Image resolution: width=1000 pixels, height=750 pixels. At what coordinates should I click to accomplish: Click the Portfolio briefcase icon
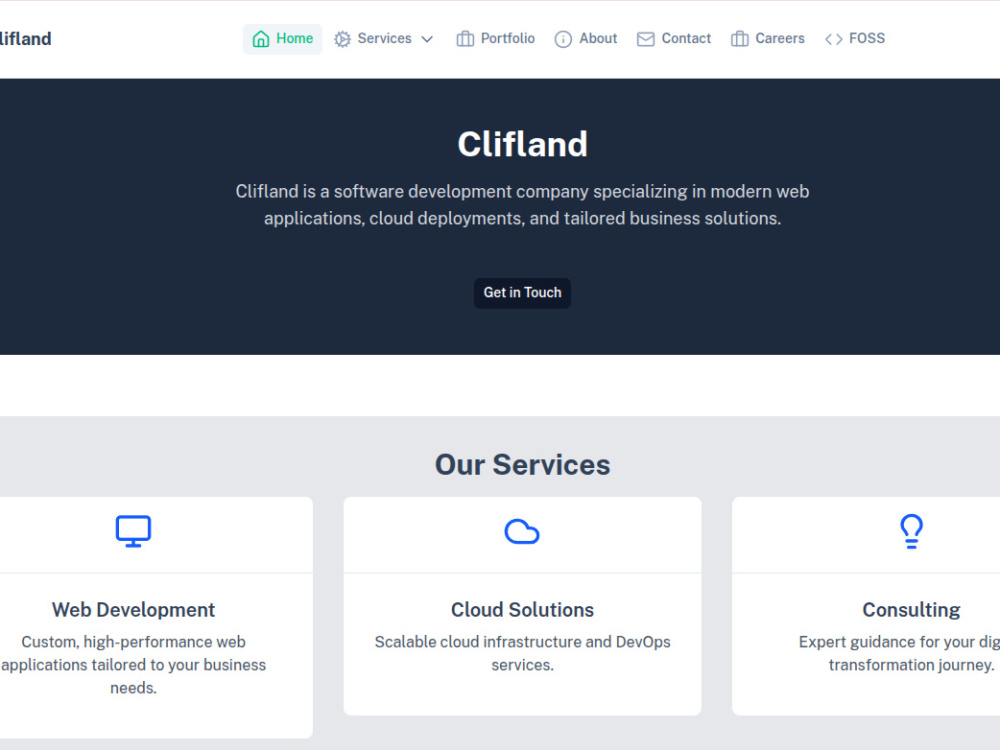(465, 39)
